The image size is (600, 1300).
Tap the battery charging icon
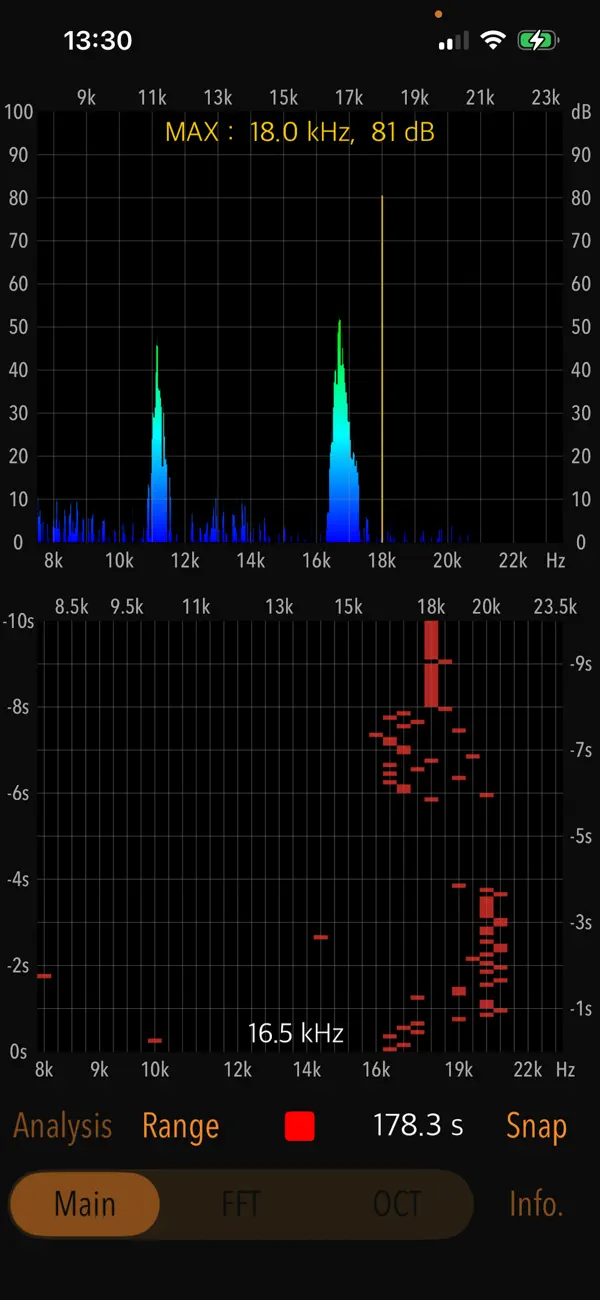pyautogui.click(x=538, y=41)
